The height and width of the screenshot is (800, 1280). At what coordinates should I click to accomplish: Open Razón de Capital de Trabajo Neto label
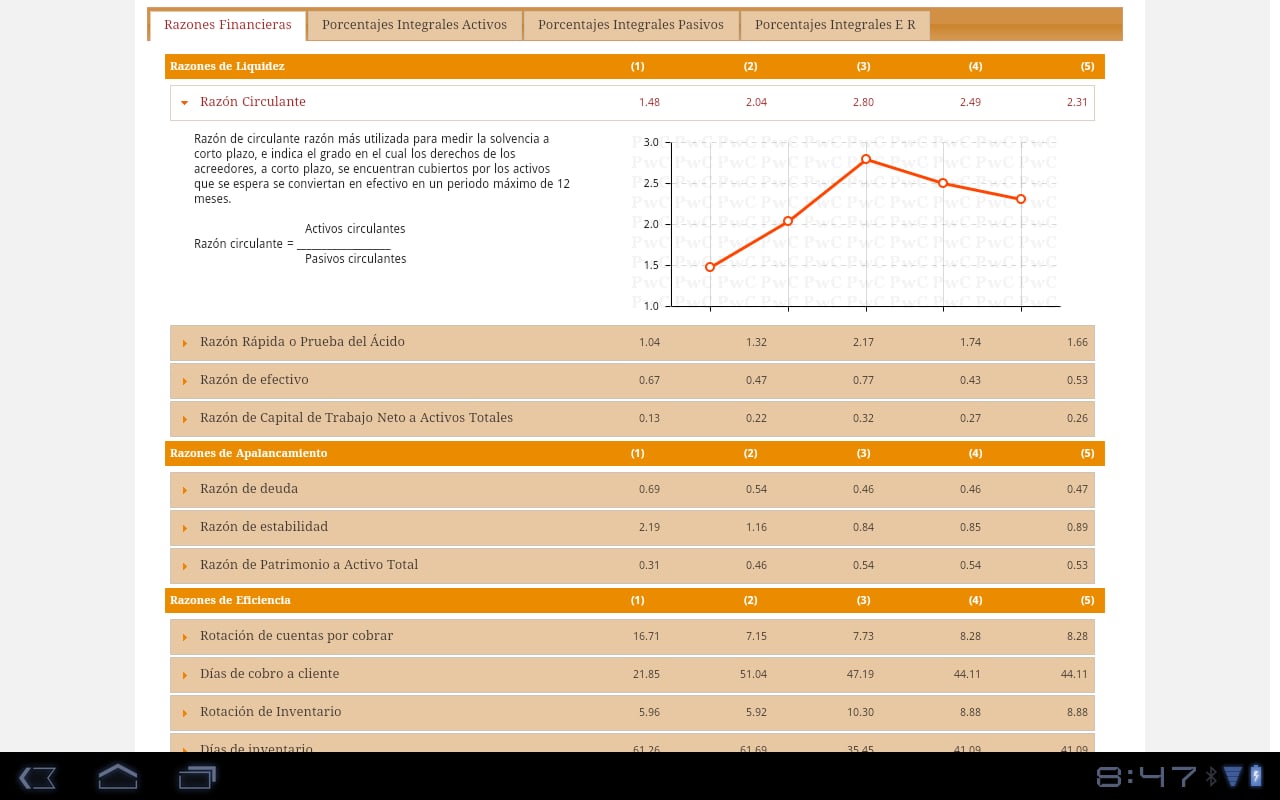click(x=356, y=418)
